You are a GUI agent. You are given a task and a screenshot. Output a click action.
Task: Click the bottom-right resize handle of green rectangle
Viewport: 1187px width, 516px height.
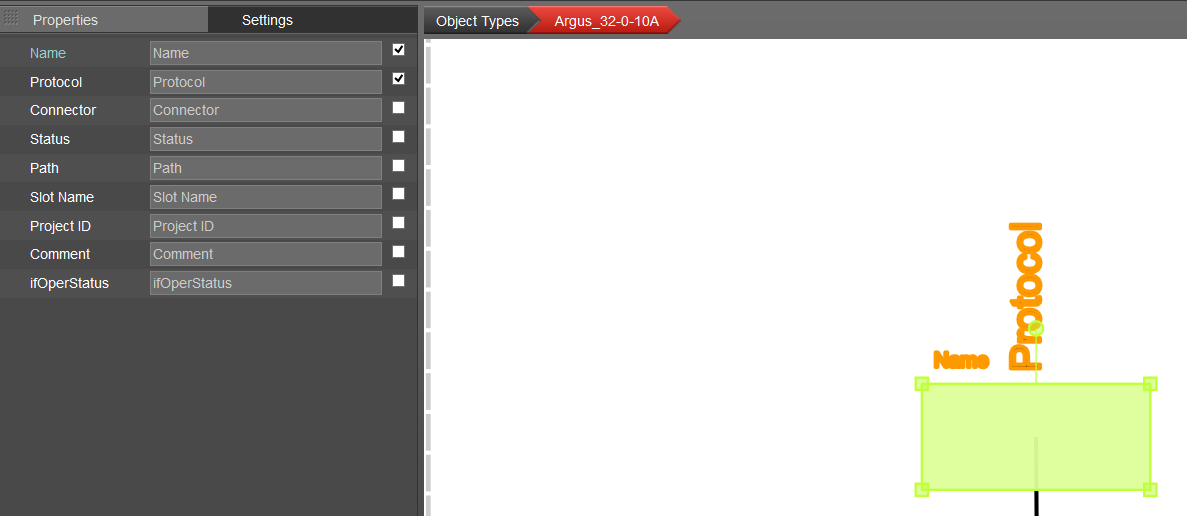(x=1150, y=489)
